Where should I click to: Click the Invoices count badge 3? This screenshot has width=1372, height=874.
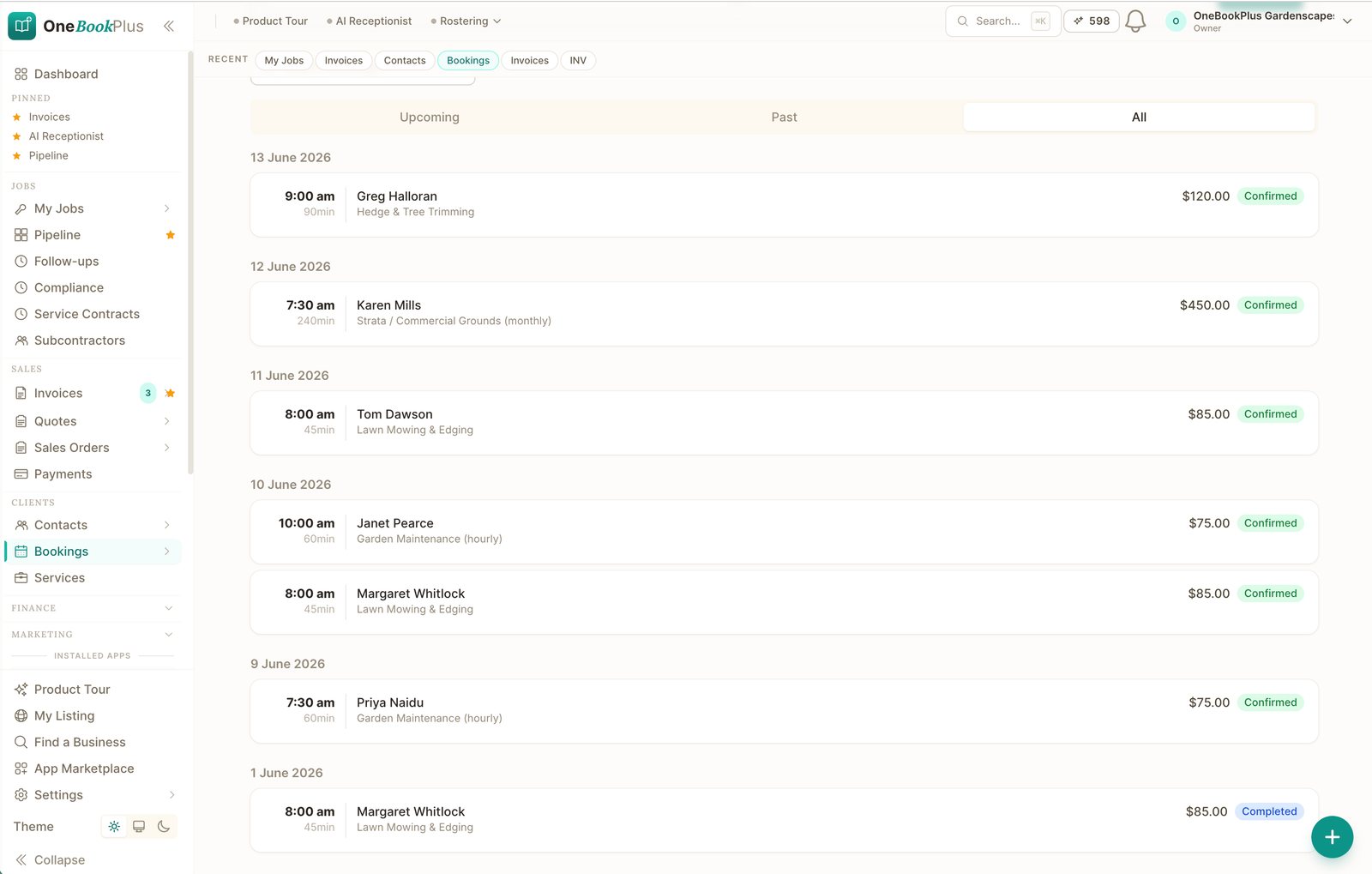[x=147, y=393]
